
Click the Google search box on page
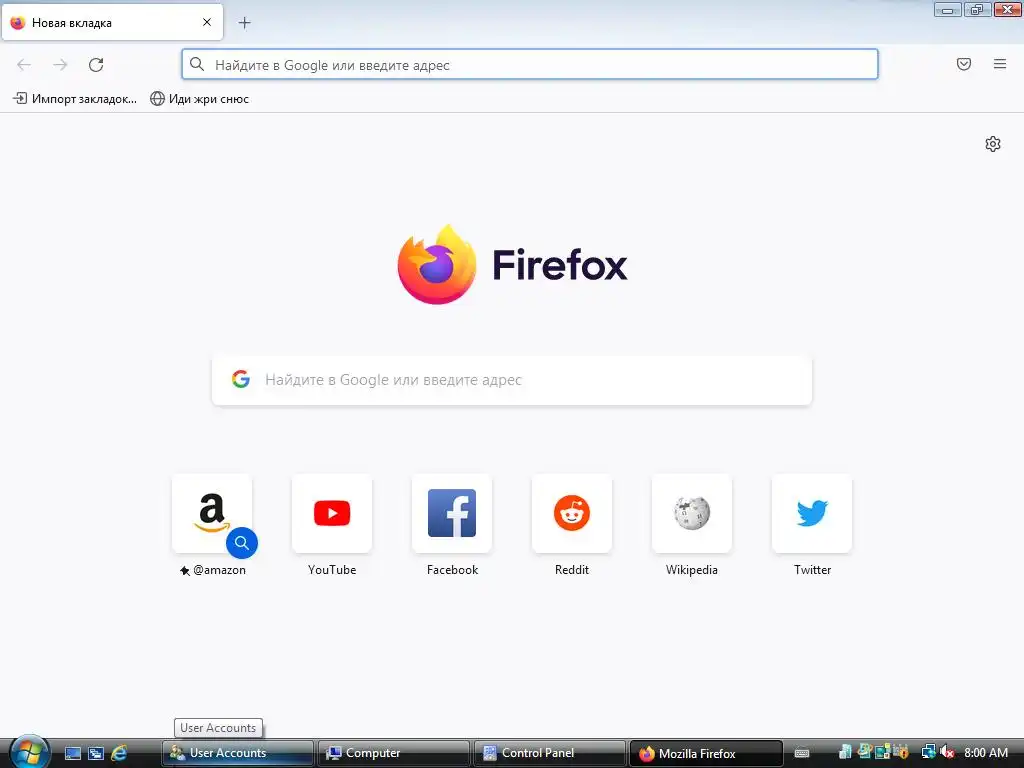512,380
